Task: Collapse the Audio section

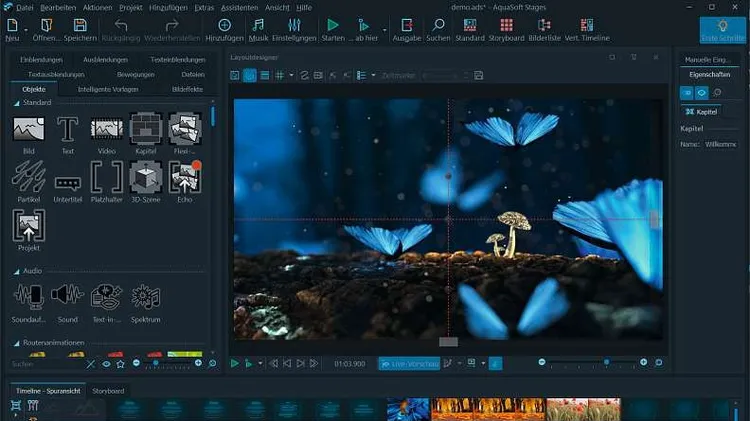Action: tap(17, 270)
